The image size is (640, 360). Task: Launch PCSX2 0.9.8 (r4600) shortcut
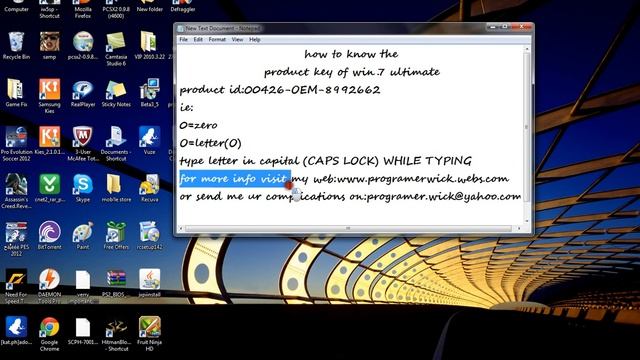[116, 9]
